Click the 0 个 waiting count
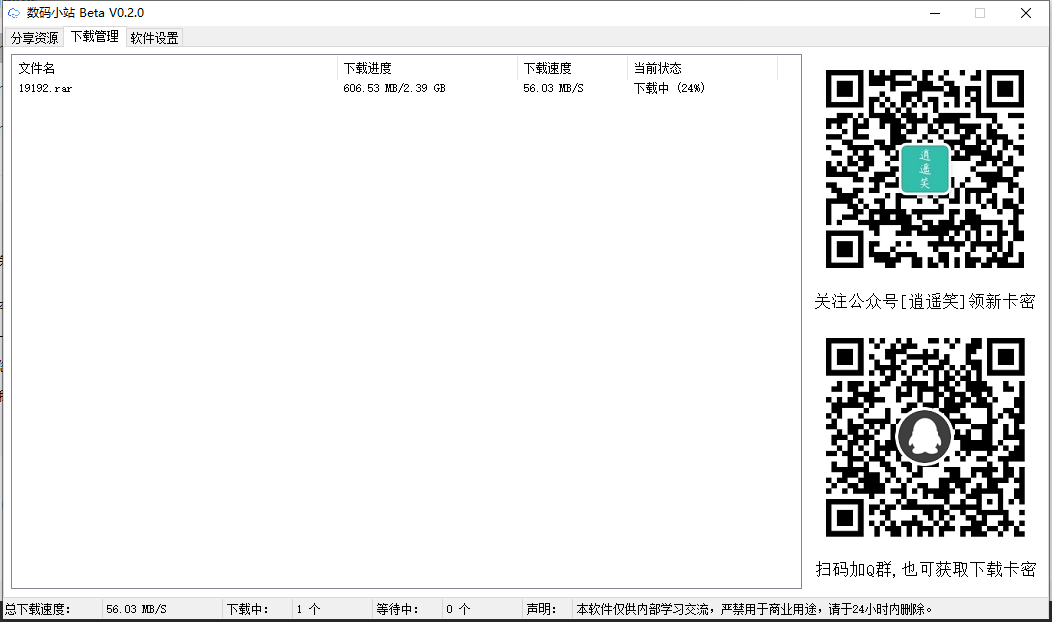The height and width of the screenshot is (622, 1052). pyautogui.click(x=458, y=609)
